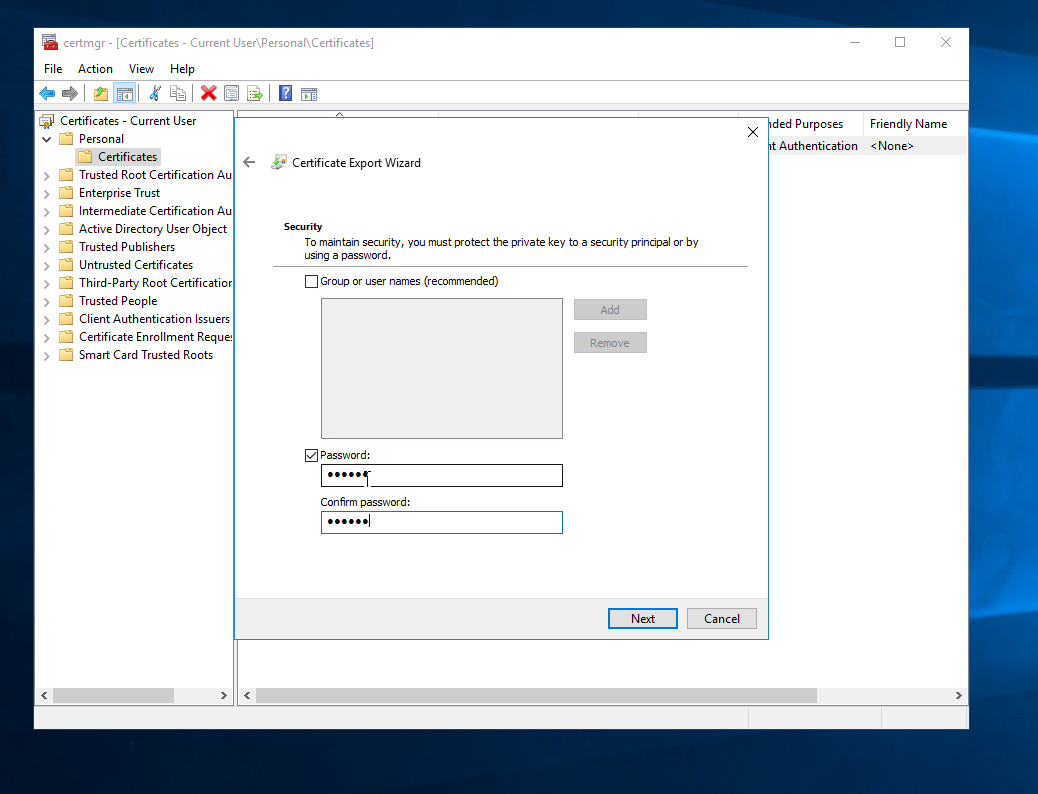Select the Certificates subfolder under Personal

tap(127, 156)
